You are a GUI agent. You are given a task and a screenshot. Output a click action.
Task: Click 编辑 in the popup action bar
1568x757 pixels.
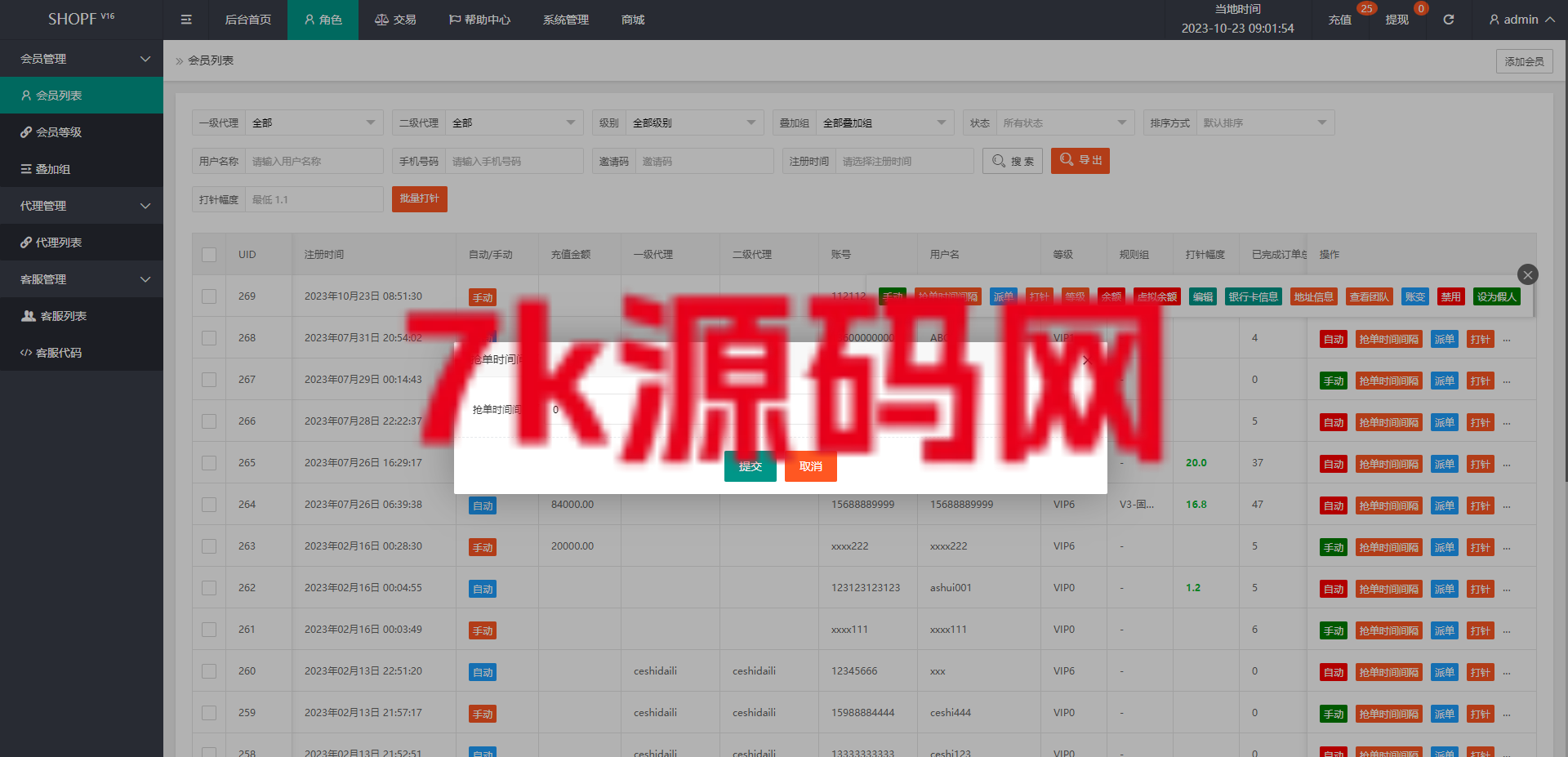point(1202,297)
